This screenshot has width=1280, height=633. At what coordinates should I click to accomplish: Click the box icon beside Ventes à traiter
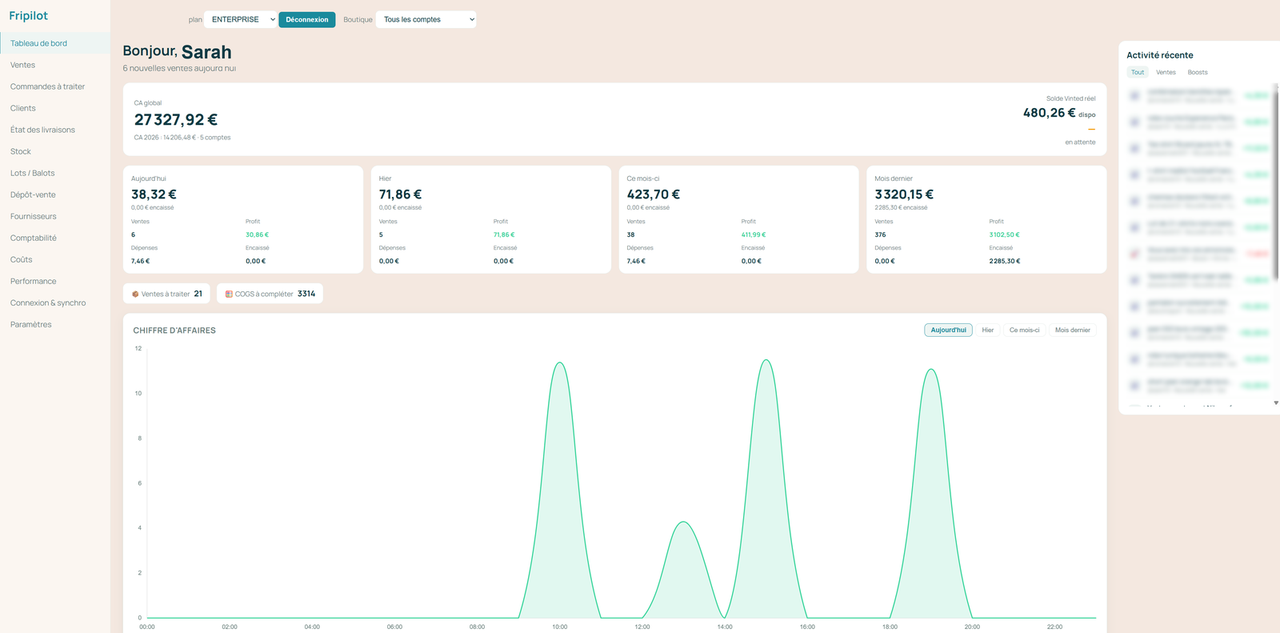135,294
